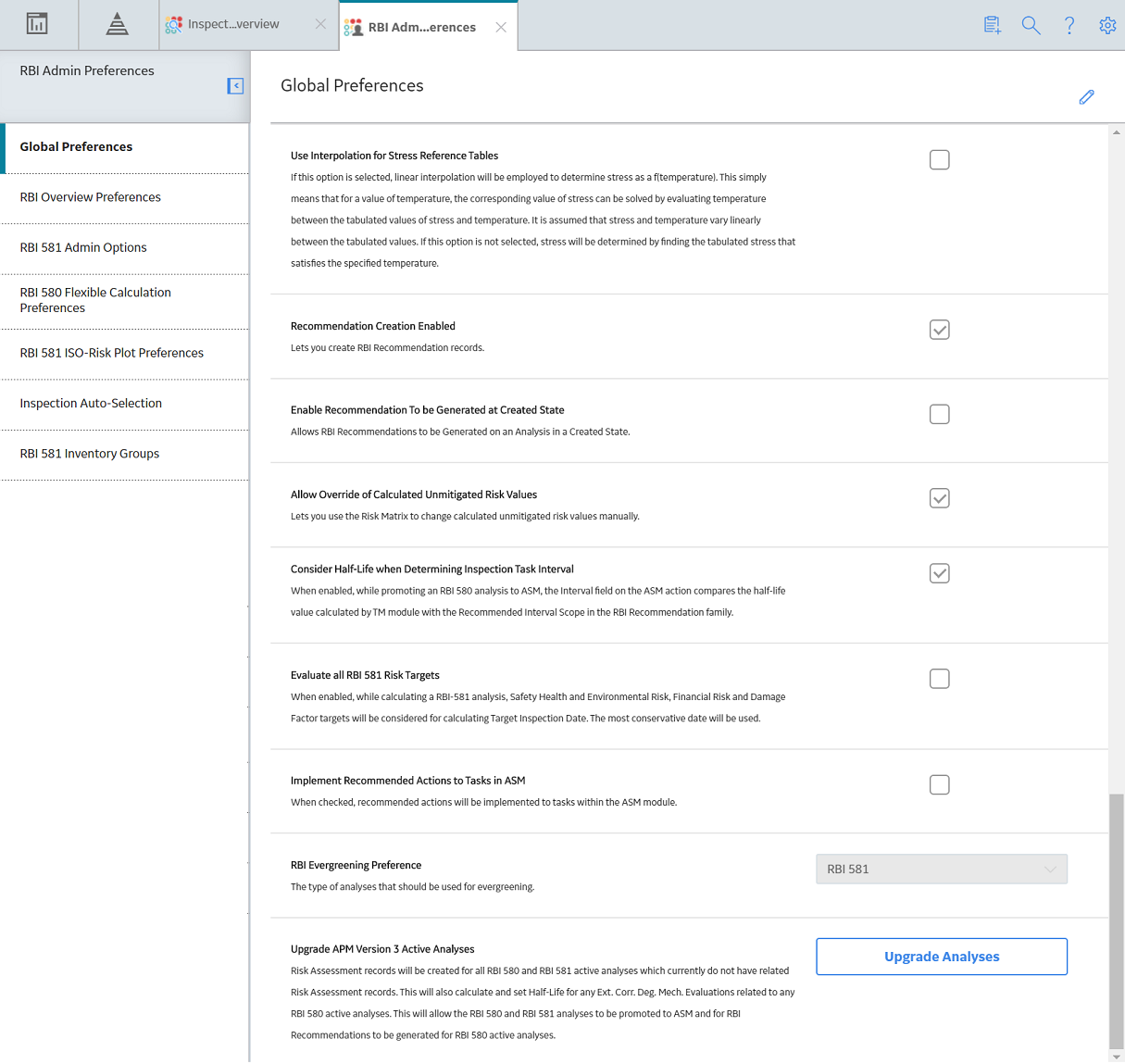Click the RBI Admin Preferences panel title
The image size is (1125, 1064).
pyautogui.click(x=87, y=70)
